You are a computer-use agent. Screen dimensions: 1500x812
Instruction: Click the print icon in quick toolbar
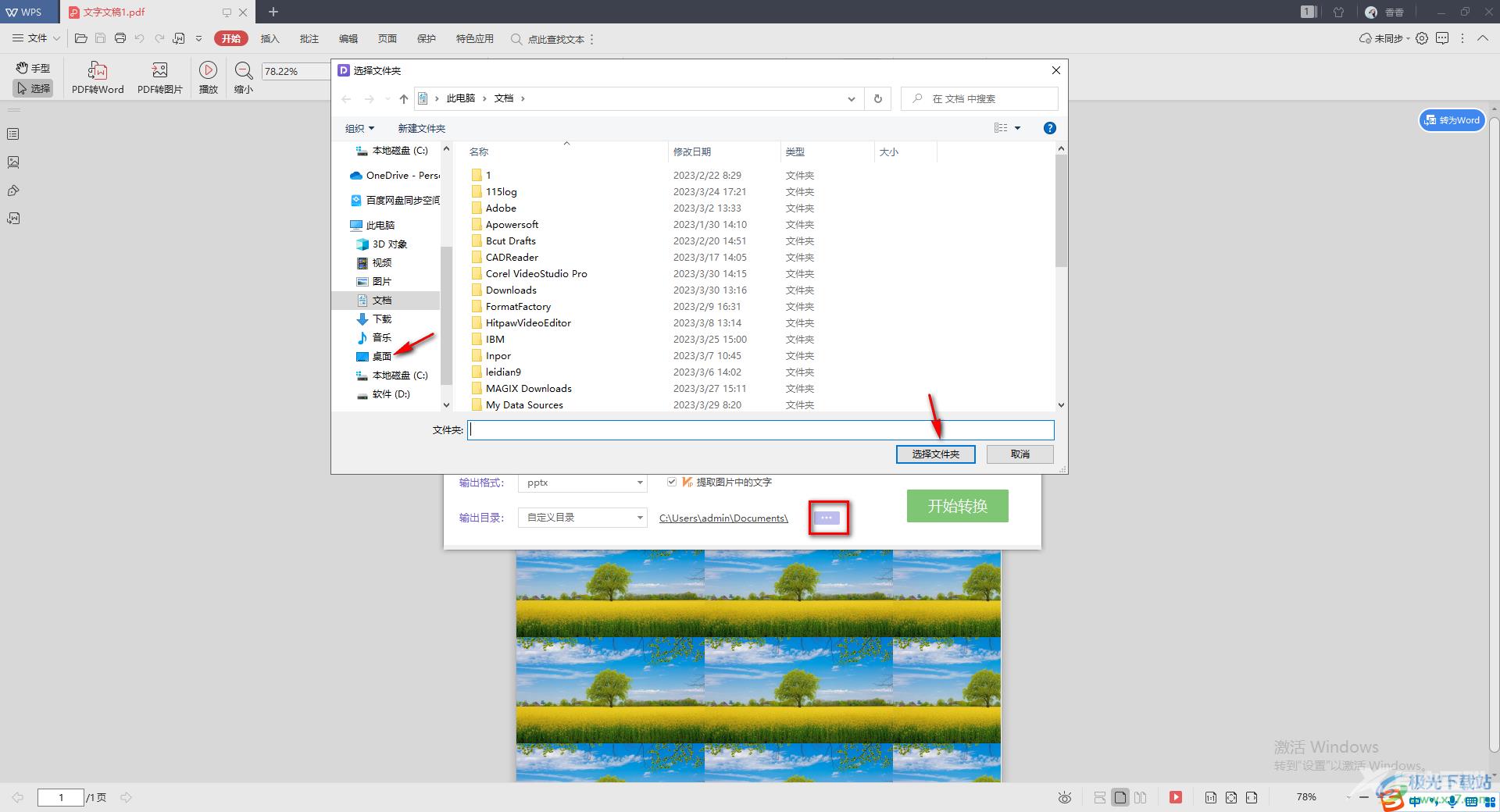click(120, 38)
